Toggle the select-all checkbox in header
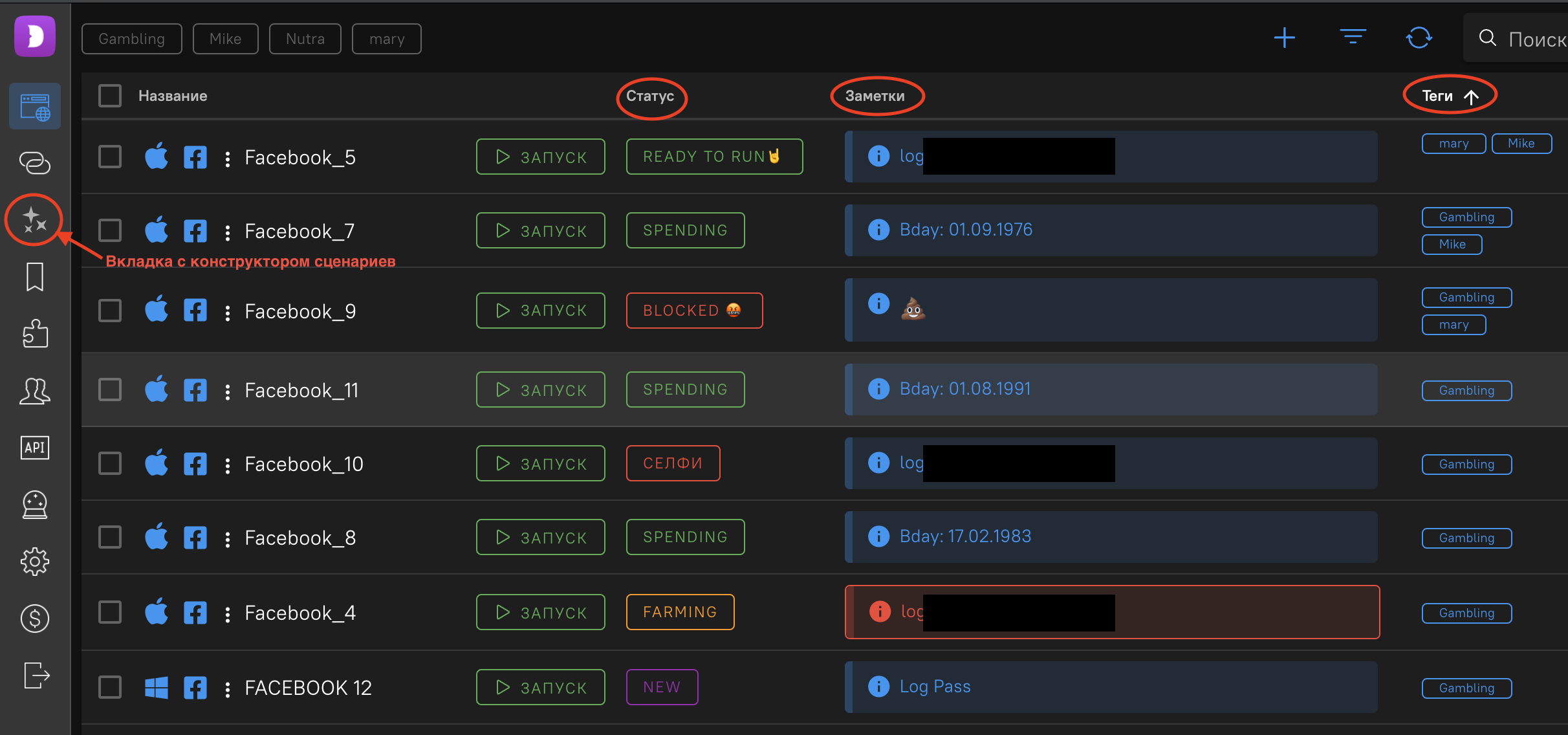The height and width of the screenshot is (735, 1568). [110, 96]
